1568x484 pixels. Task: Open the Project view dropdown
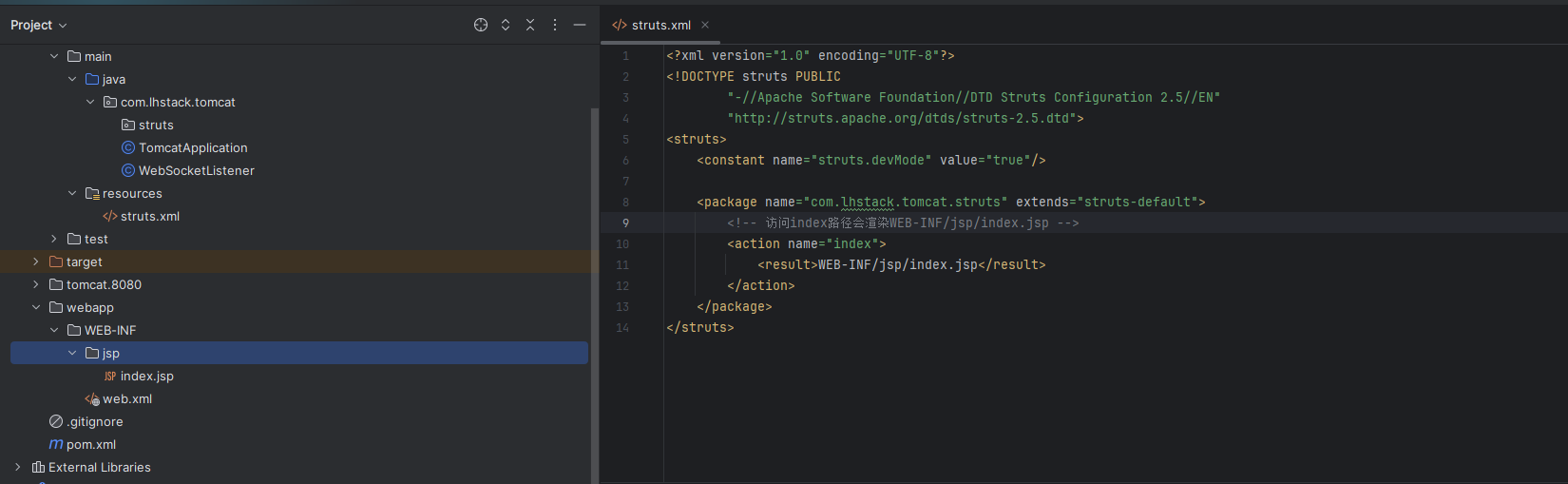tap(38, 25)
